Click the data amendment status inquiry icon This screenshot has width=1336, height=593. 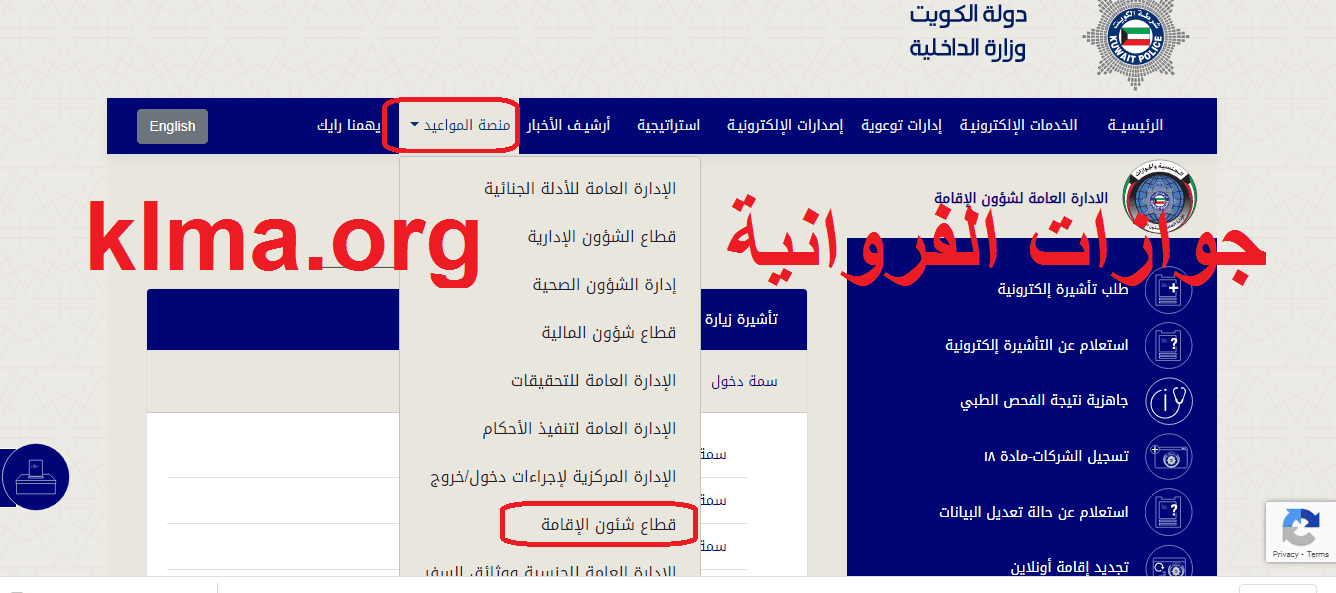click(1168, 512)
